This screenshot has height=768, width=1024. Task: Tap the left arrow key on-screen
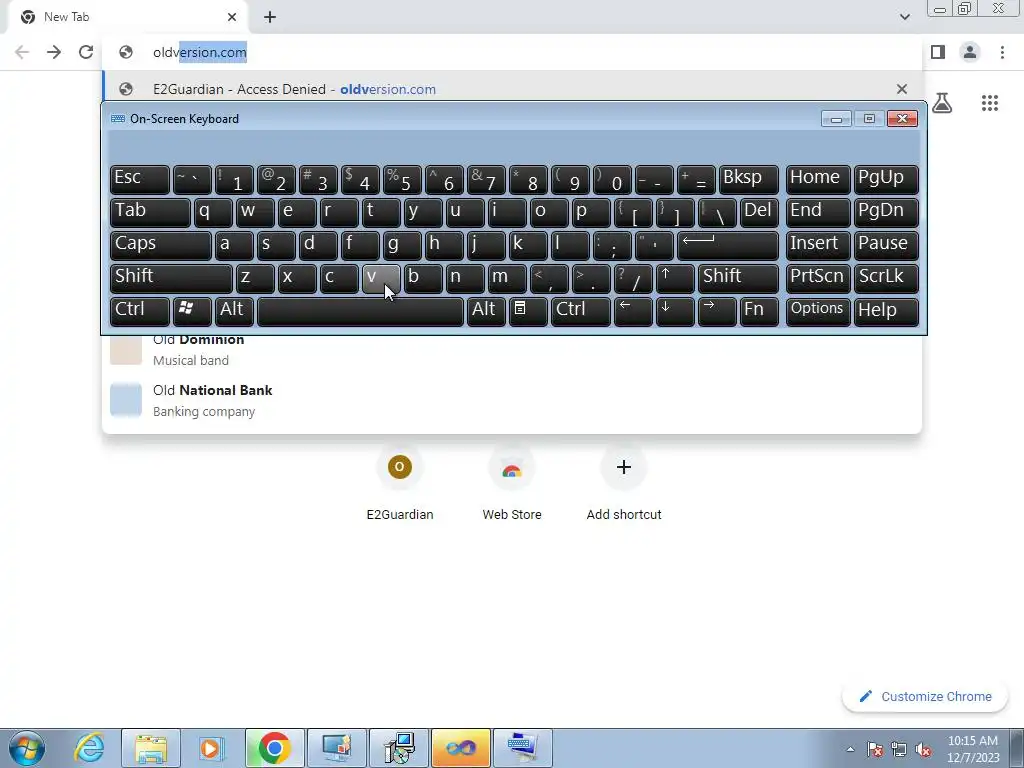(633, 311)
